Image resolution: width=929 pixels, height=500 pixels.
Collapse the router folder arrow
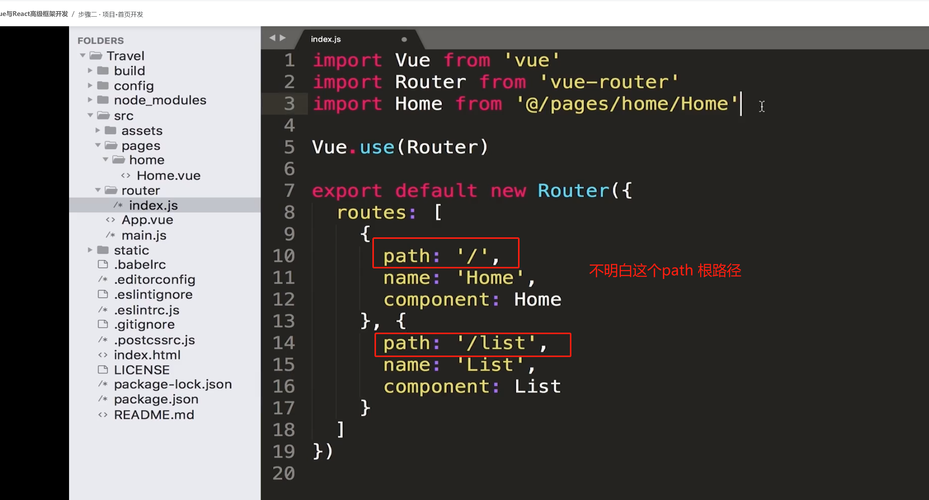(98, 190)
